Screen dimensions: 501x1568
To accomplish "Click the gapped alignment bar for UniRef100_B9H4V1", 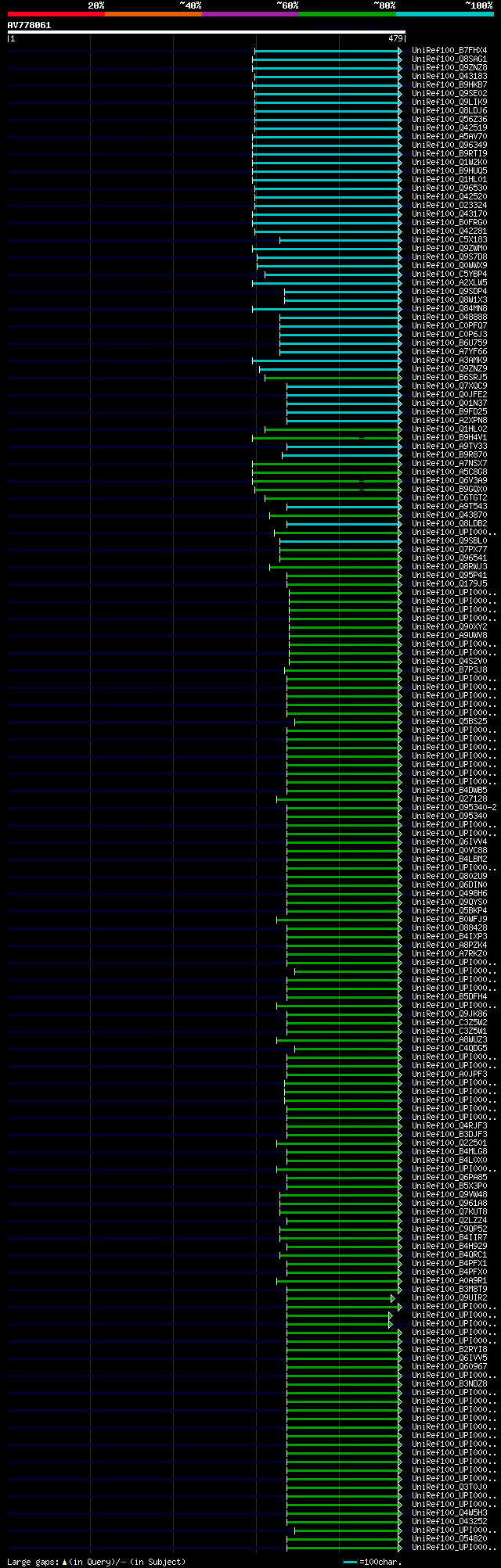I will 326,437.
